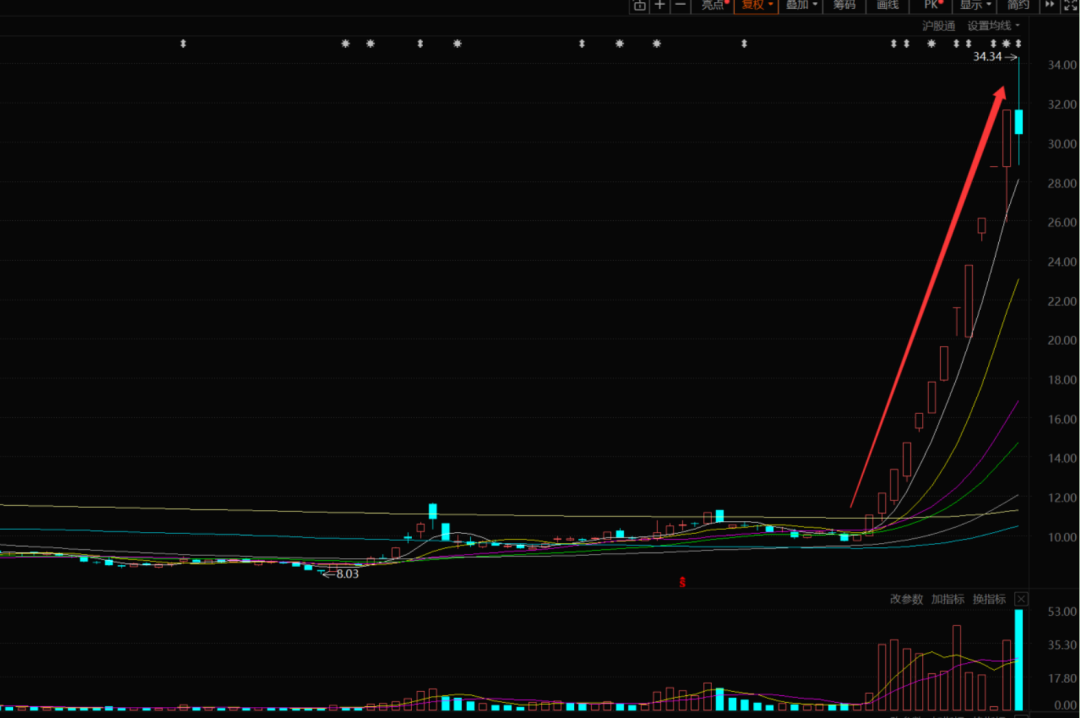Click the 10.00 price axis label

tap(1062, 537)
